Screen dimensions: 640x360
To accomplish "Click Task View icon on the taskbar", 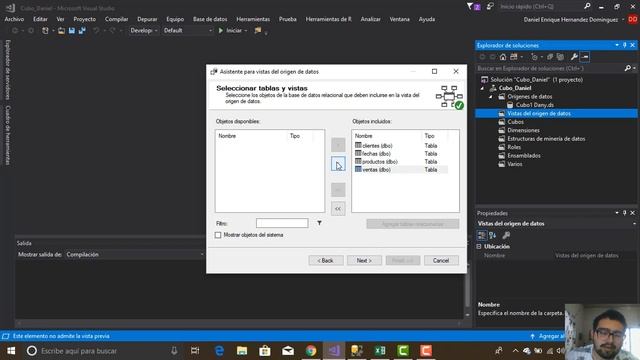I will click(195, 351).
